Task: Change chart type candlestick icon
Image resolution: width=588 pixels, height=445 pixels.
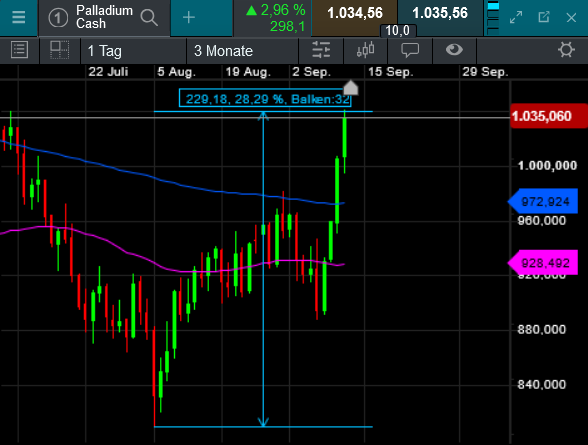Action: 365,50
